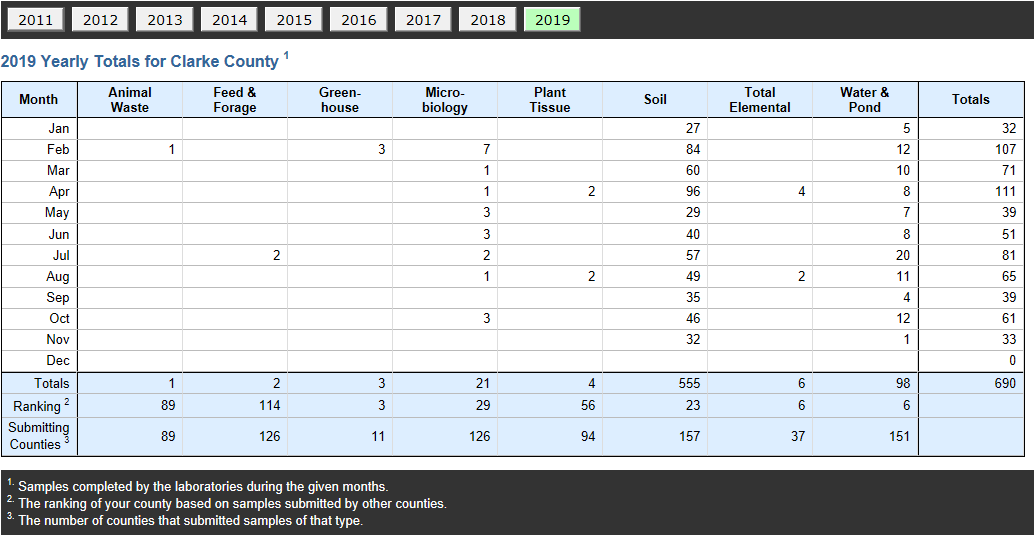
Task: Click the Plant Tissue column header
Action: click(550, 100)
